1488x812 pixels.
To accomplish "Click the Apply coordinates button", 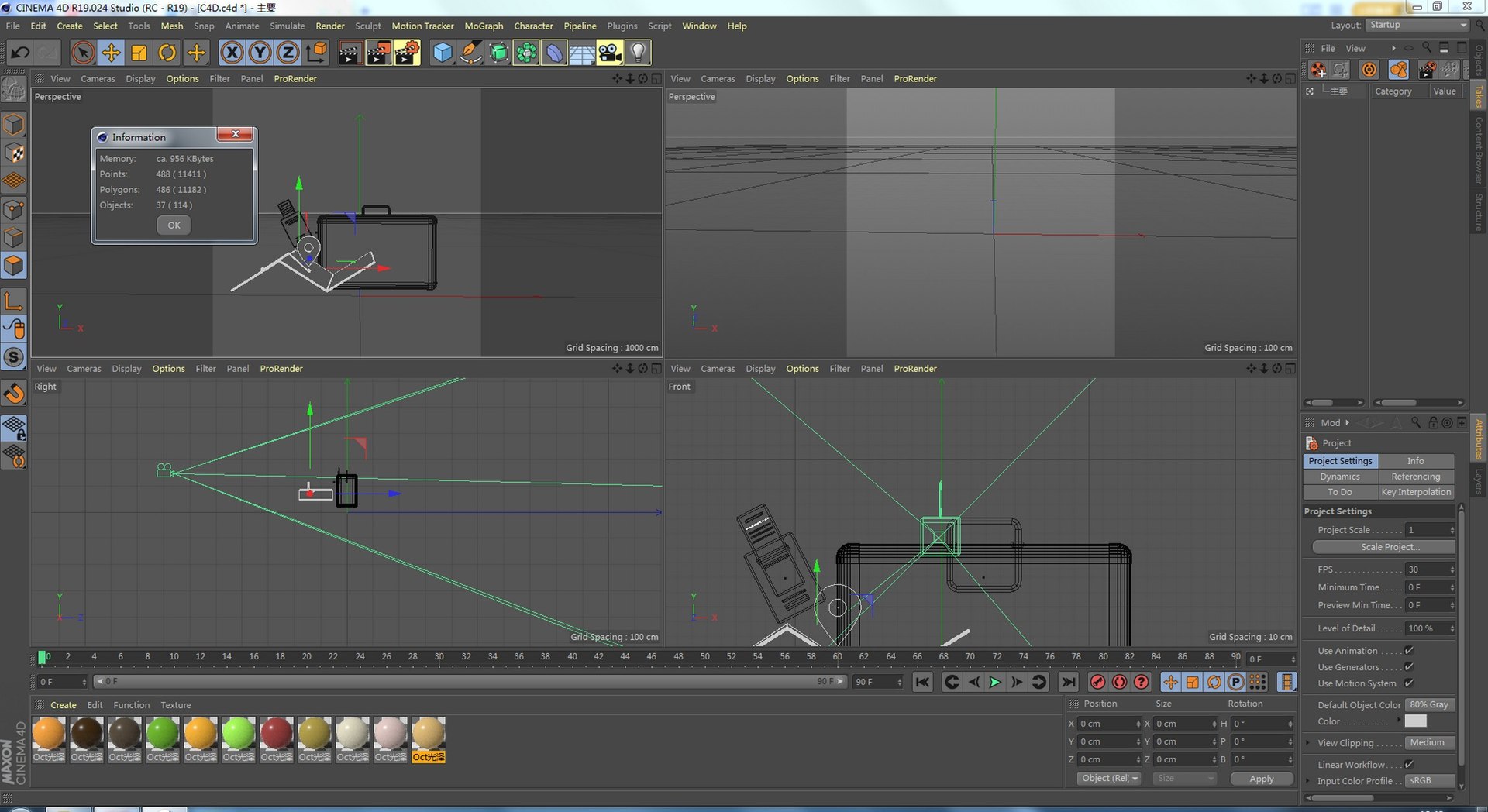I will click(1262, 779).
